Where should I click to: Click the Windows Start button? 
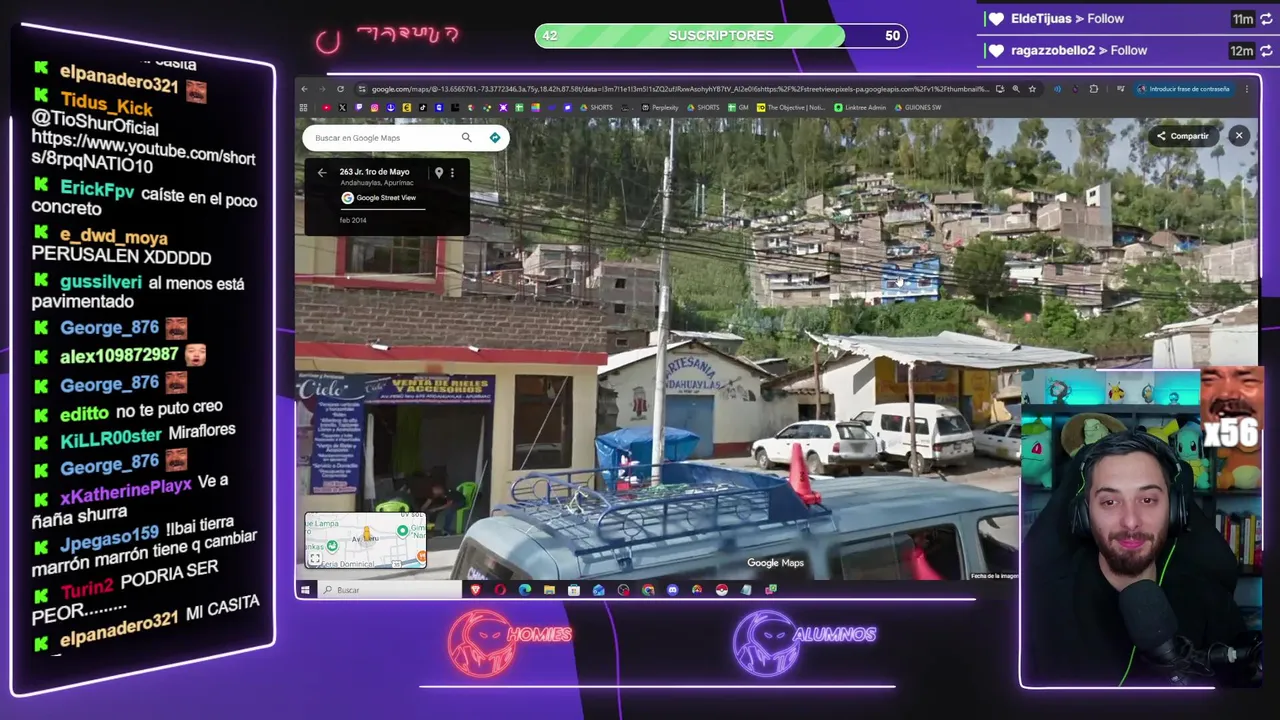(305, 590)
